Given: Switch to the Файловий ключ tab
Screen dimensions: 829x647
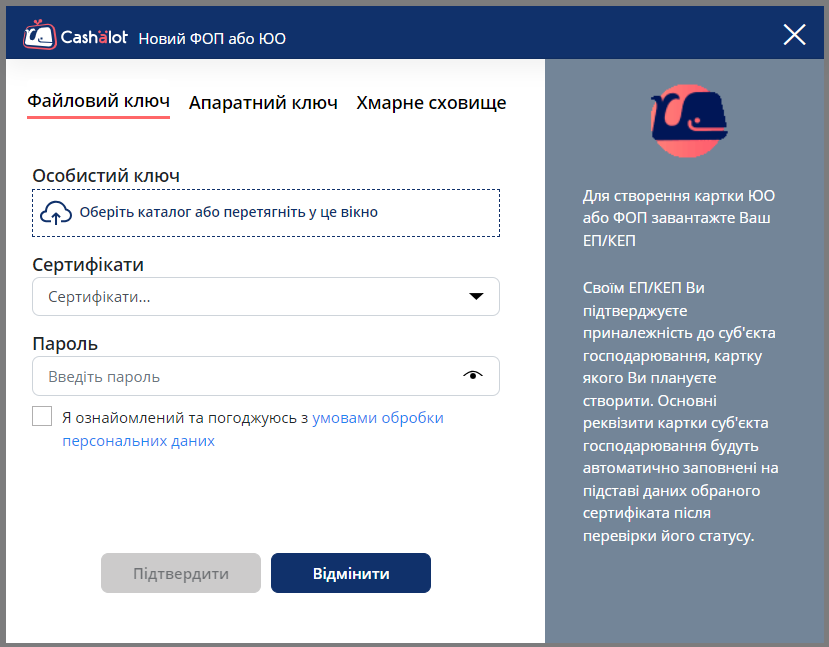Looking at the screenshot, I should [98, 102].
